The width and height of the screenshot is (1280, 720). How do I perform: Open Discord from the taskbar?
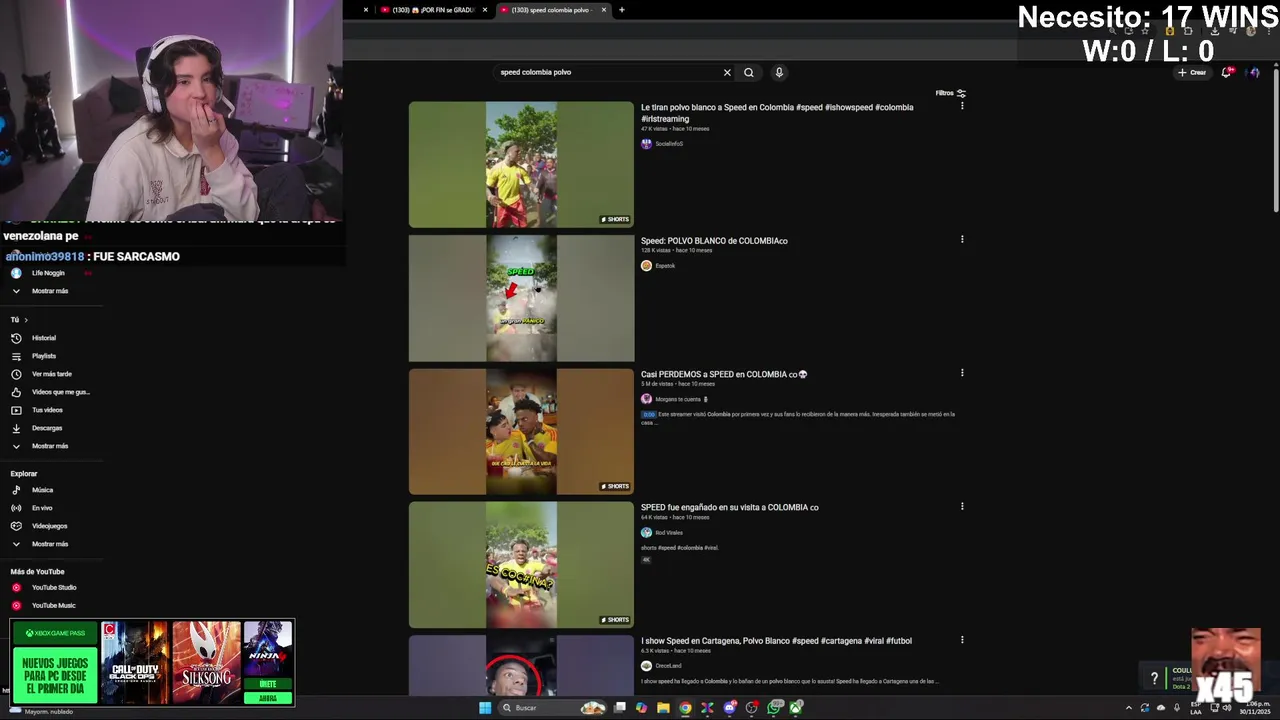click(x=730, y=708)
